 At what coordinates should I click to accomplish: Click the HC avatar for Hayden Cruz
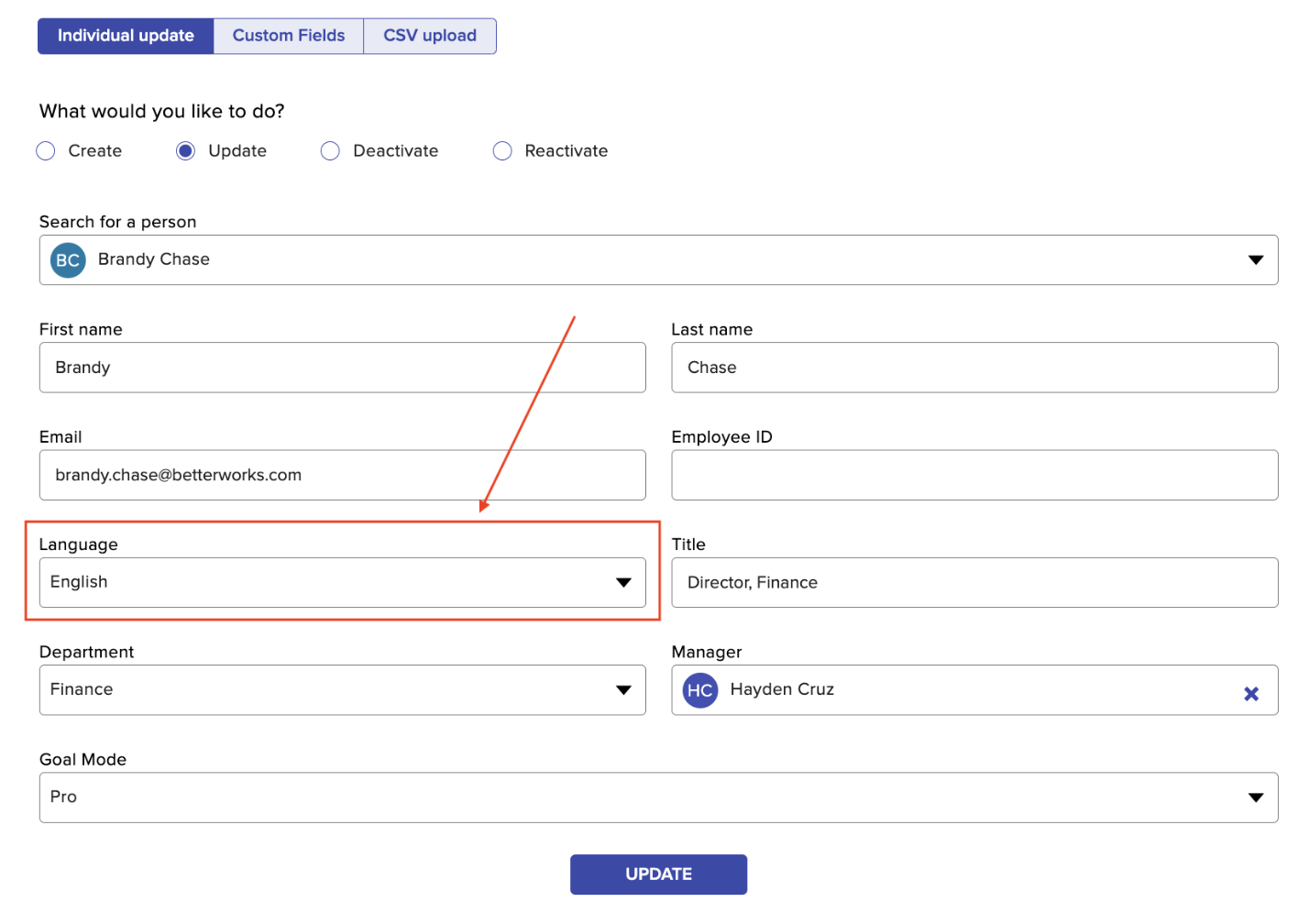[x=700, y=690]
